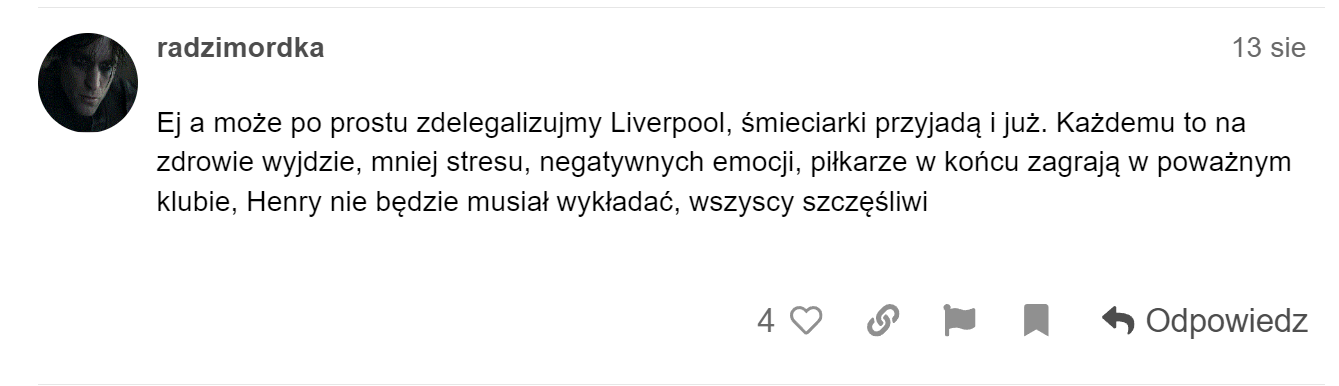Open the radzimordka username profile link
The width and height of the screenshot is (1339, 386).
240,48
